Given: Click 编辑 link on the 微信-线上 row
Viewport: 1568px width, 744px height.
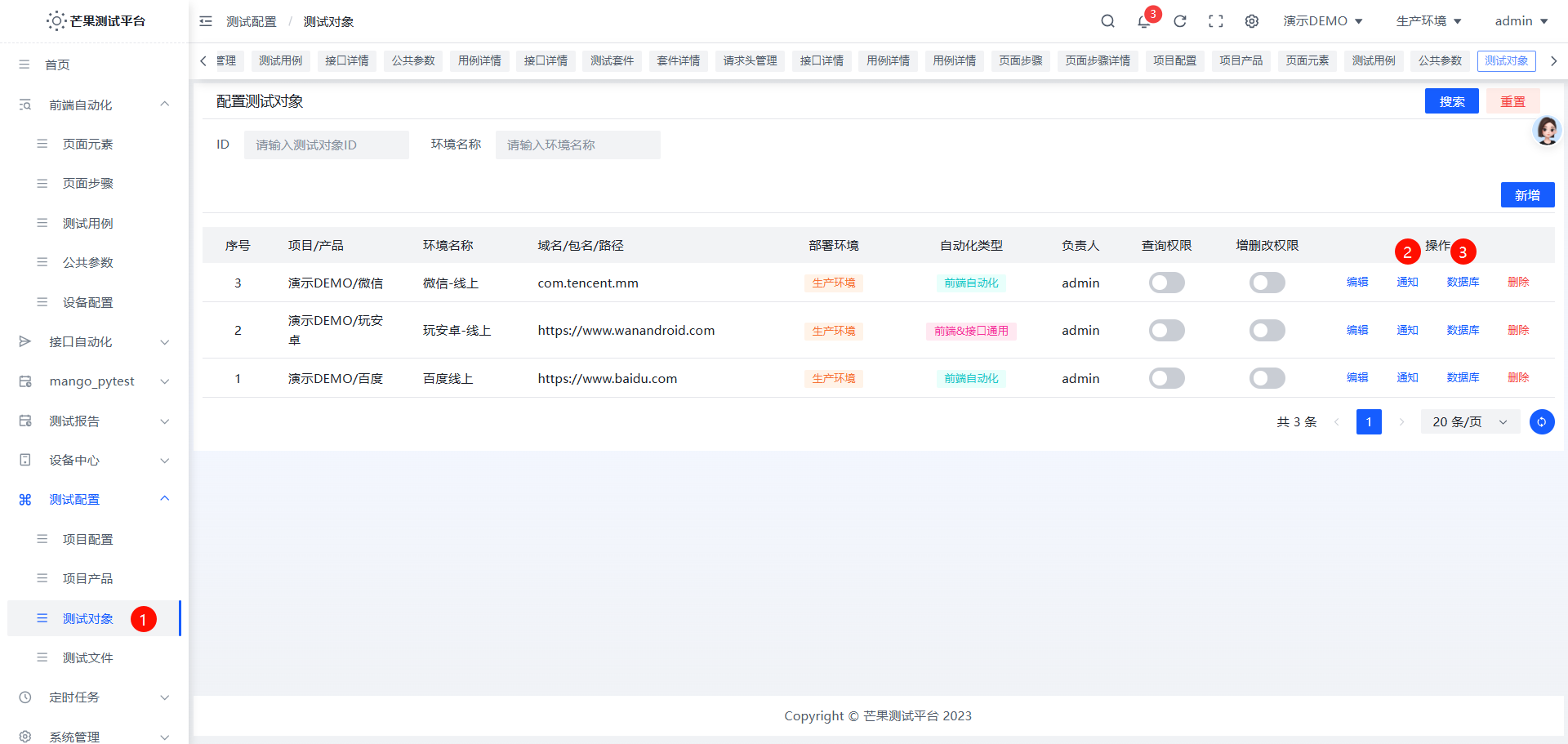Looking at the screenshot, I should (1356, 283).
